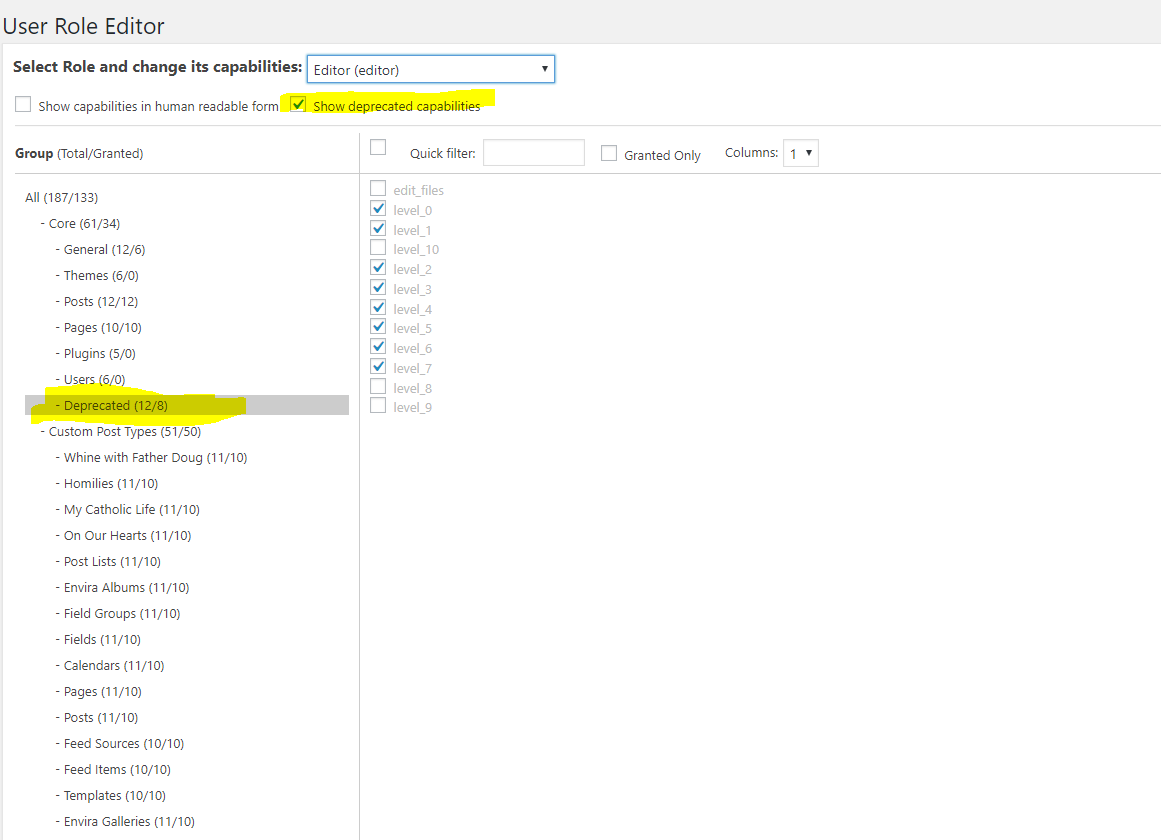Image resolution: width=1161 pixels, height=840 pixels.
Task: Tick the select-all checkbox beside Quick filter
Action: (378, 148)
